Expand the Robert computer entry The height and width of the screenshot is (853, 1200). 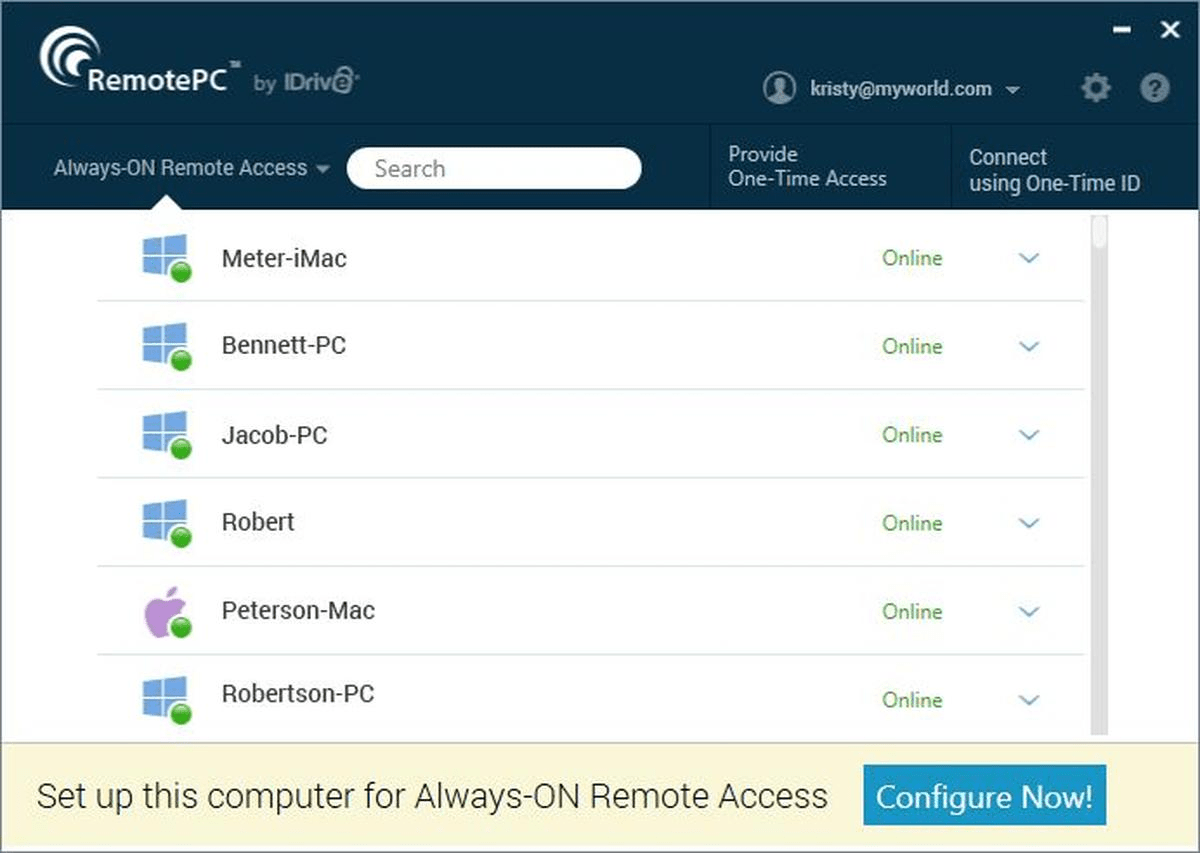point(1028,523)
